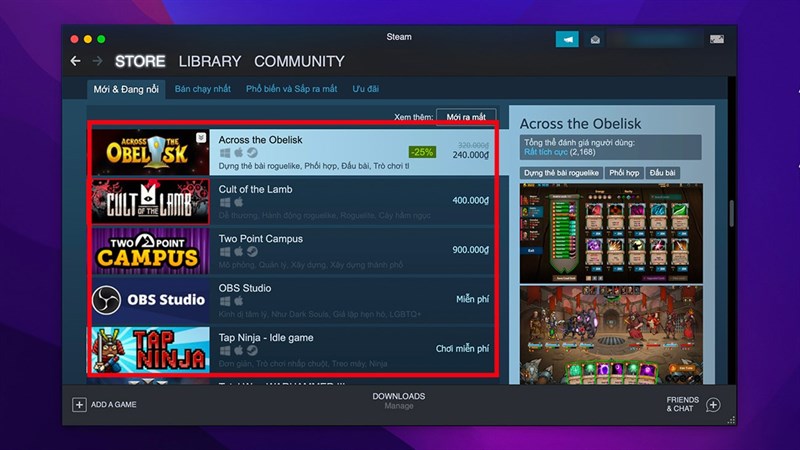Open Rất tích cực reviews link
800x450 pixels.
pyautogui.click(x=545, y=152)
